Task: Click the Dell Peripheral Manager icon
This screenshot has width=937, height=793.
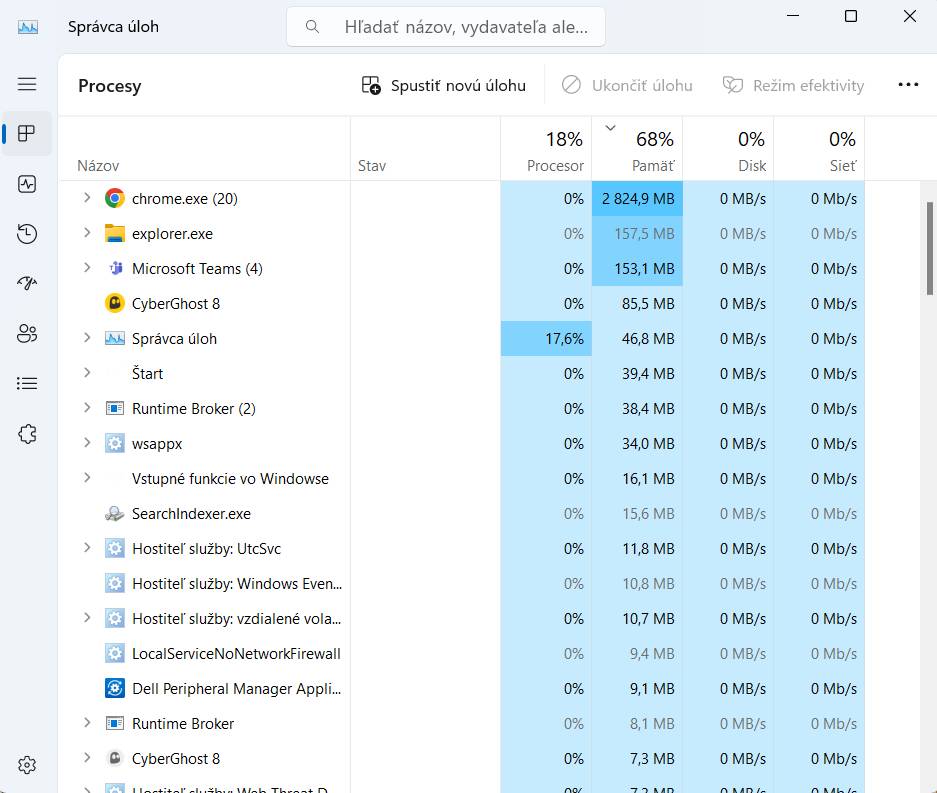Action: point(115,688)
